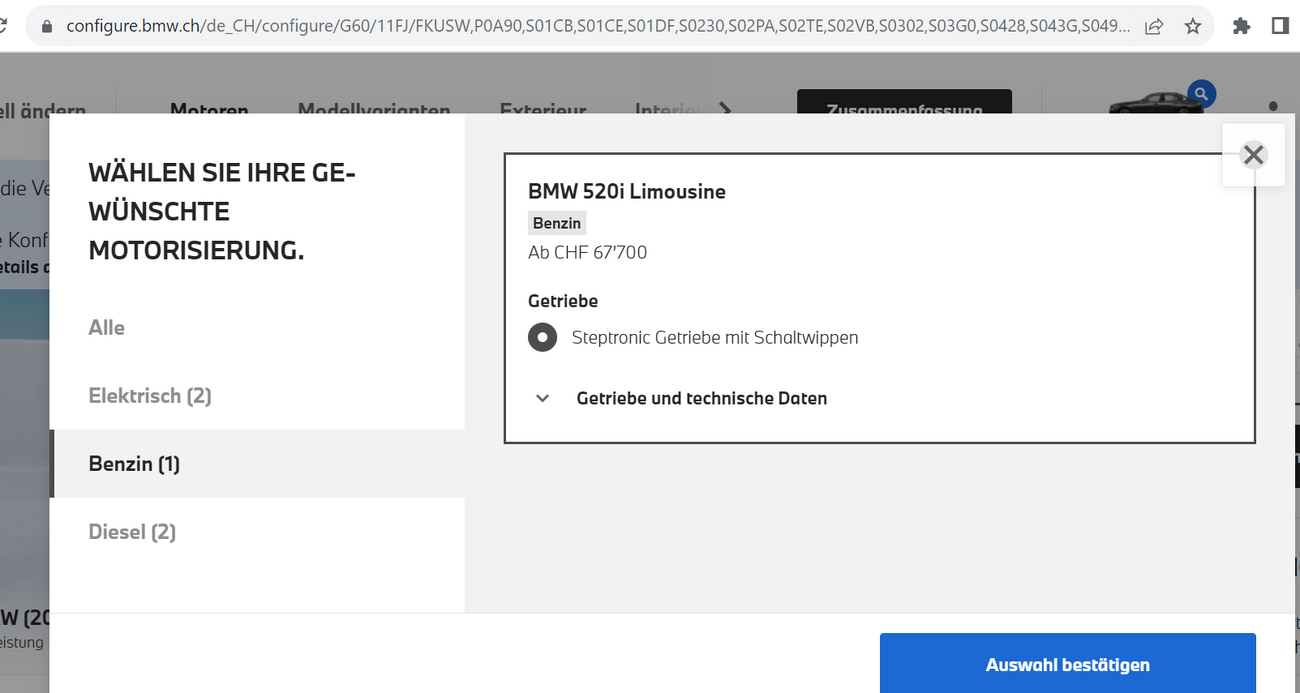The height and width of the screenshot is (693, 1300).
Task: Select the Benzin (1) filter
Action: click(x=258, y=464)
